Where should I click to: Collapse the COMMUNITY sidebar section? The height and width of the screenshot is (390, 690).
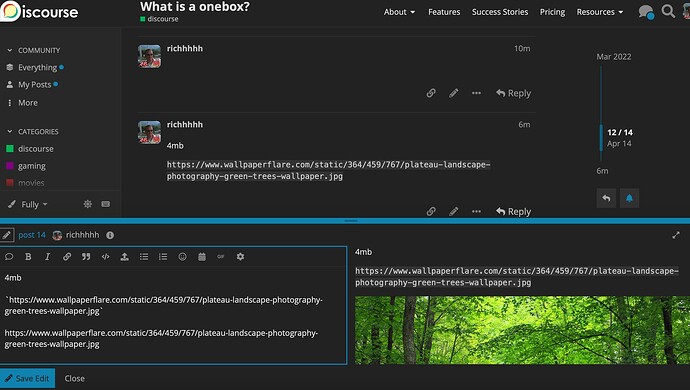click(33, 50)
